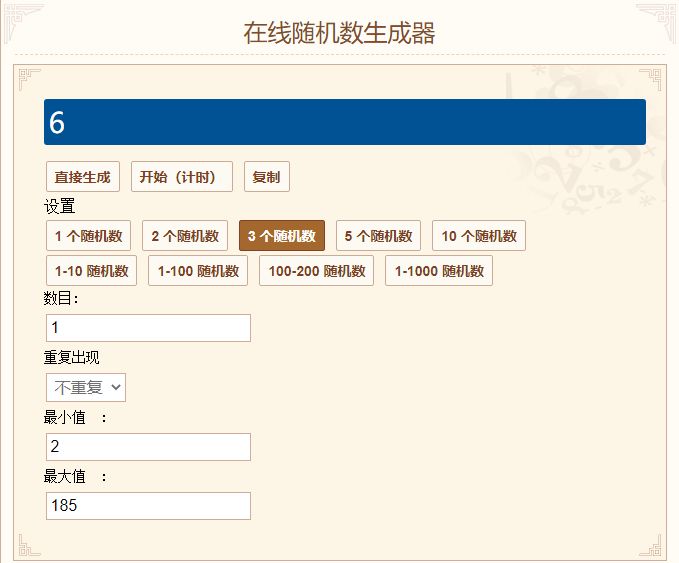Viewport: 679px width, 563px height.
Task: Pick the 100-200 随机数 range preset
Action: (317, 271)
